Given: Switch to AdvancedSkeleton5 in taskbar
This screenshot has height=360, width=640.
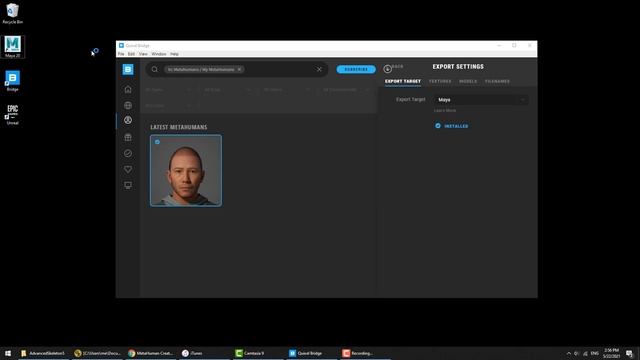Looking at the screenshot, I should pos(43,353).
